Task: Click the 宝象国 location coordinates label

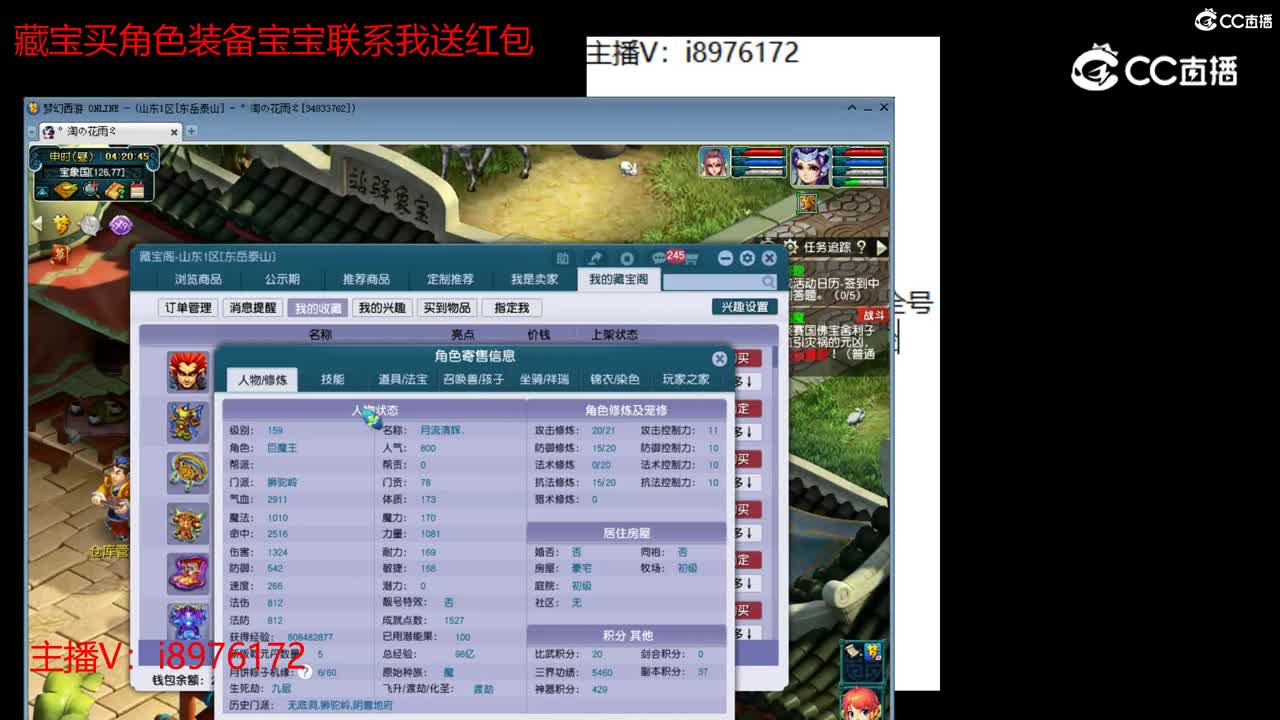Action: pyautogui.click(x=91, y=172)
